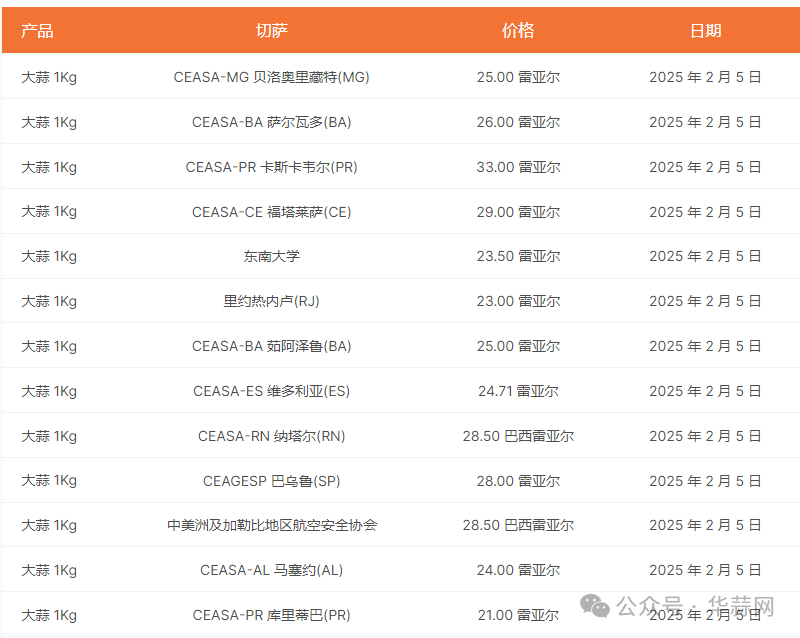
Task: Click 大蒜 1Kg in 库里蒂巴 row
Action: click(x=49, y=615)
